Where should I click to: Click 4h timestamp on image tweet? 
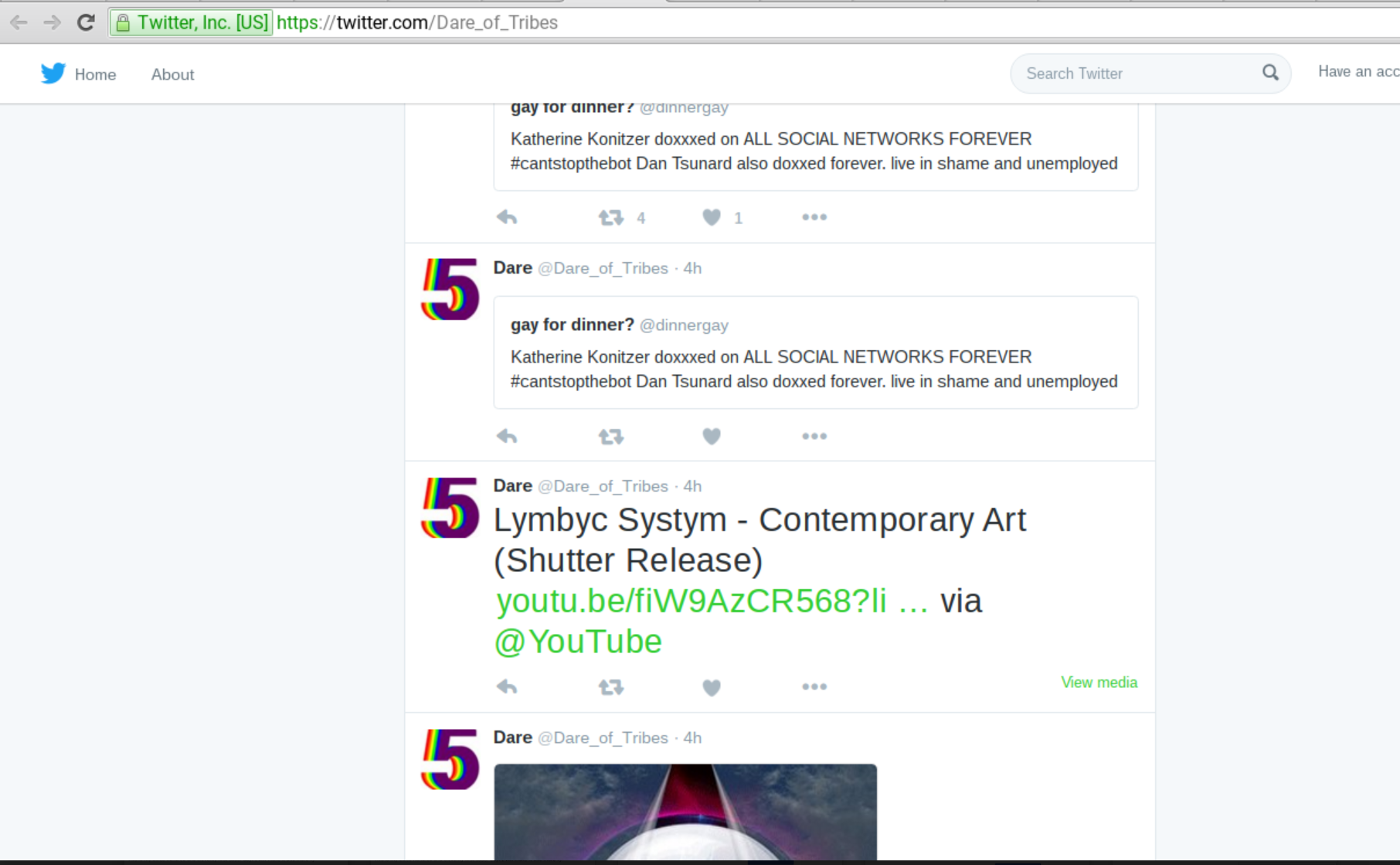pyautogui.click(x=692, y=737)
